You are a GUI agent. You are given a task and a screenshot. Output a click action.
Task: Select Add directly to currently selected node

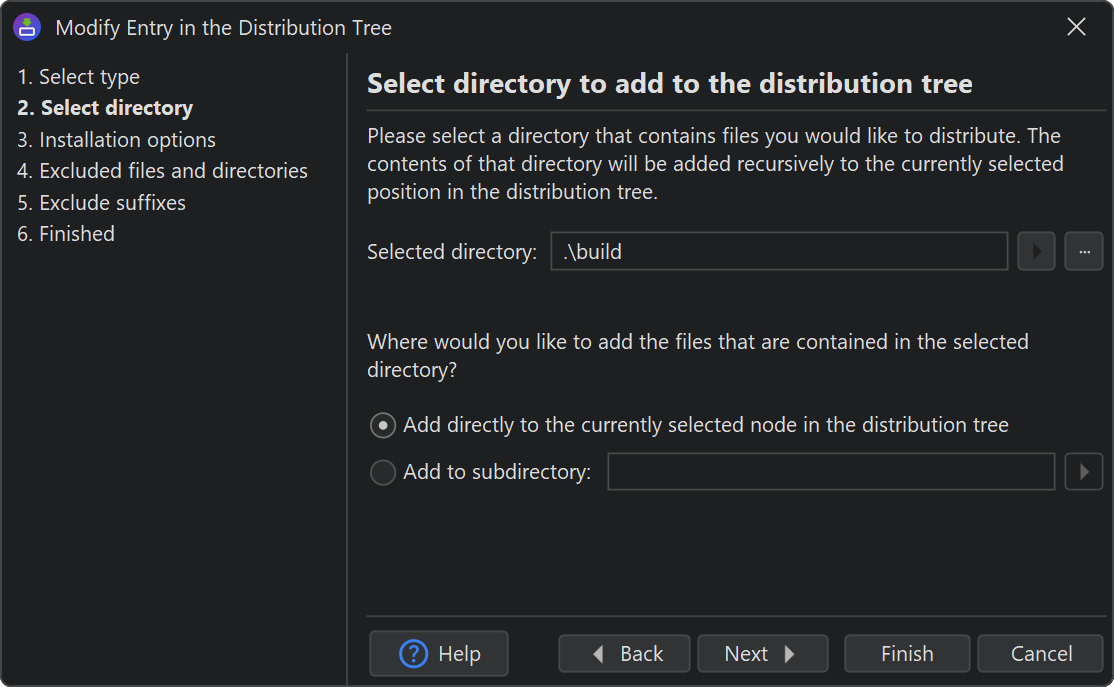point(383,426)
